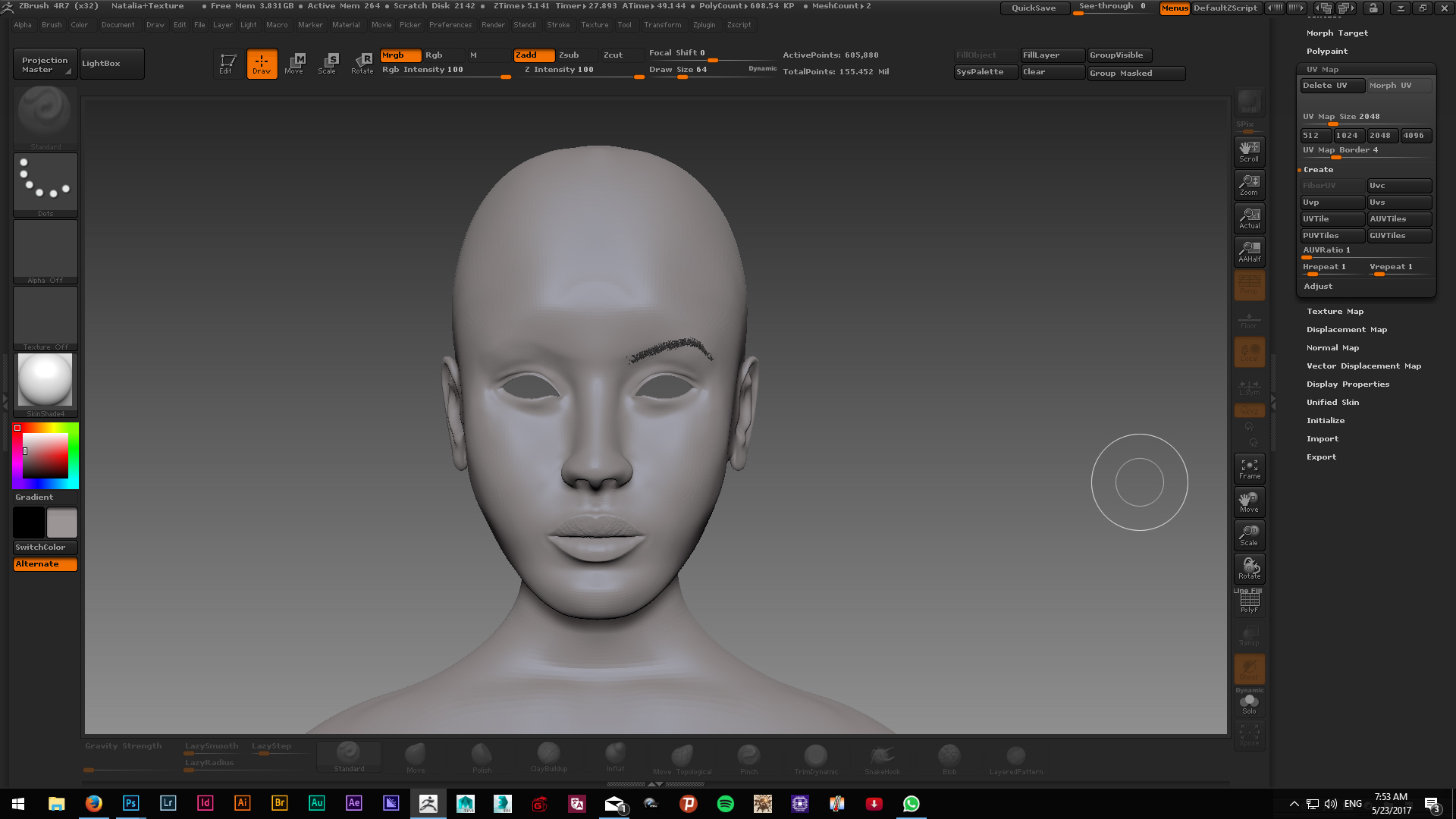Toggle Zadd sculpt mode
Image resolution: width=1456 pixels, height=819 pixels.
click(534, 55)
